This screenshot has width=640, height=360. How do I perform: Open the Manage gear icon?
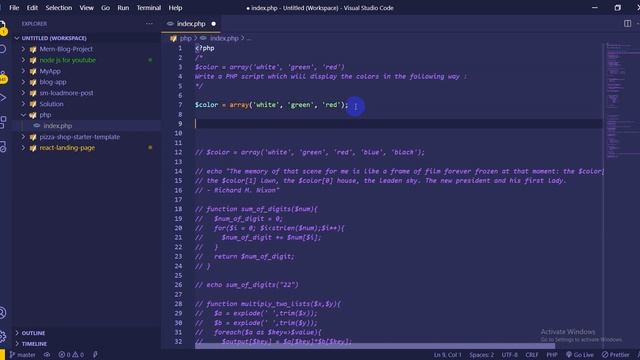coord(2,336)
